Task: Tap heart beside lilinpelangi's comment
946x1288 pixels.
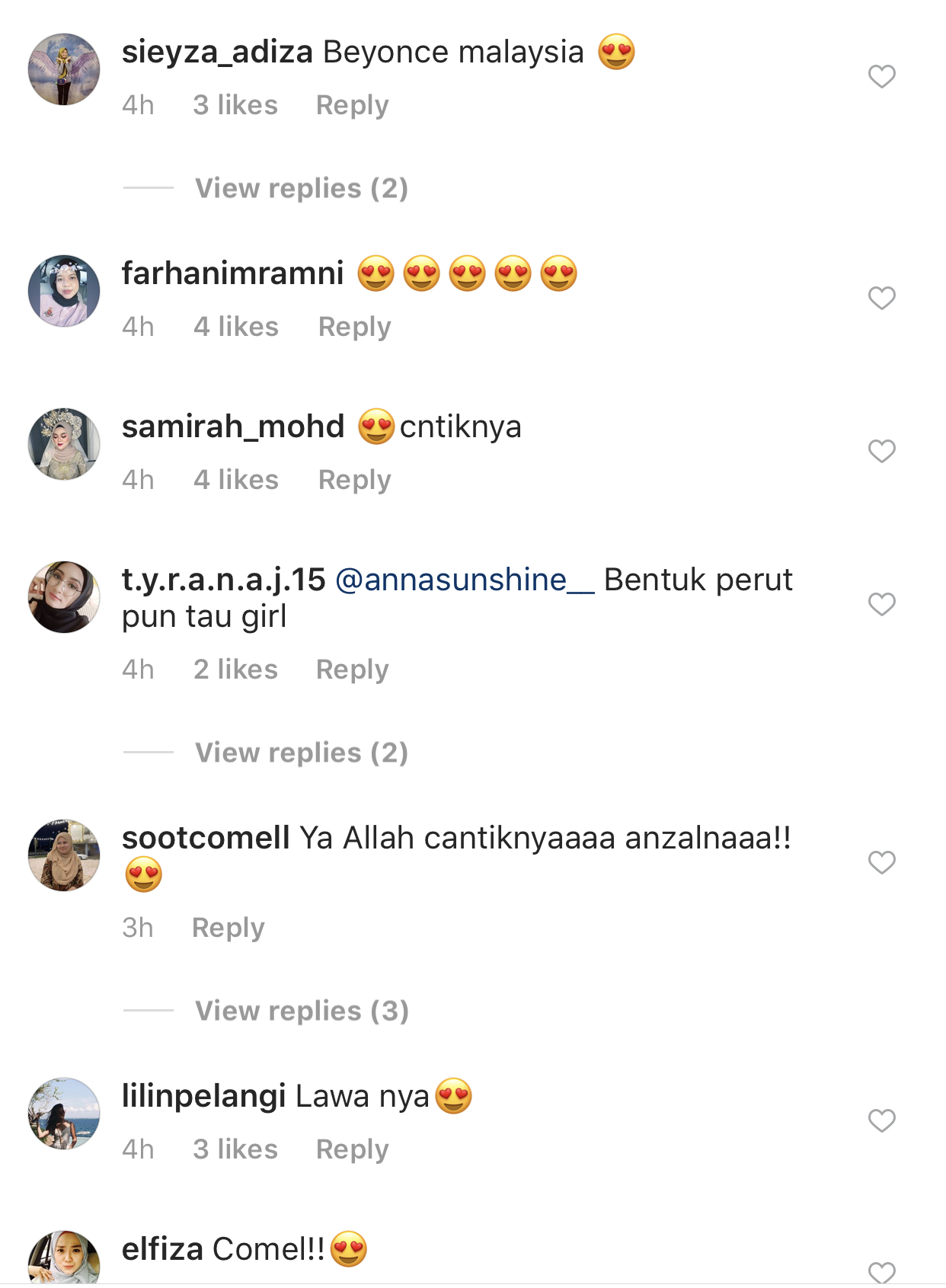Action: click(881, 1120)
